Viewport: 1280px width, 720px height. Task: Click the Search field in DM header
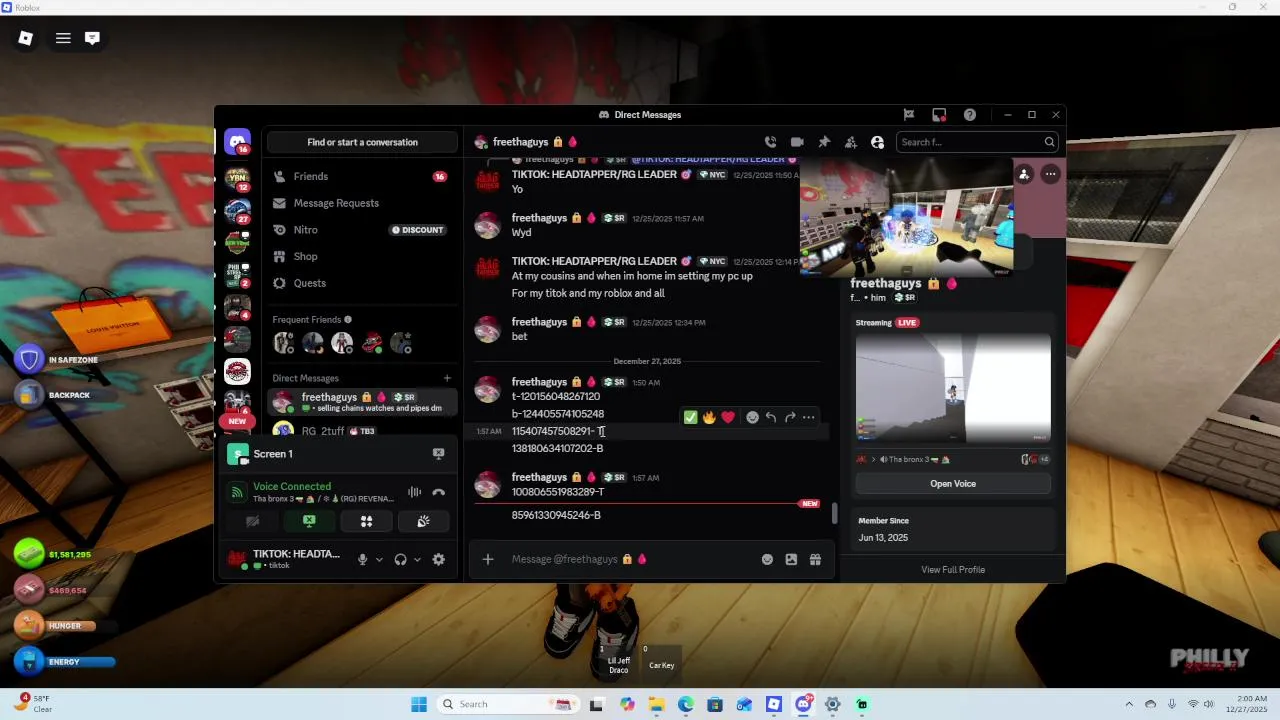pos(976,142)
